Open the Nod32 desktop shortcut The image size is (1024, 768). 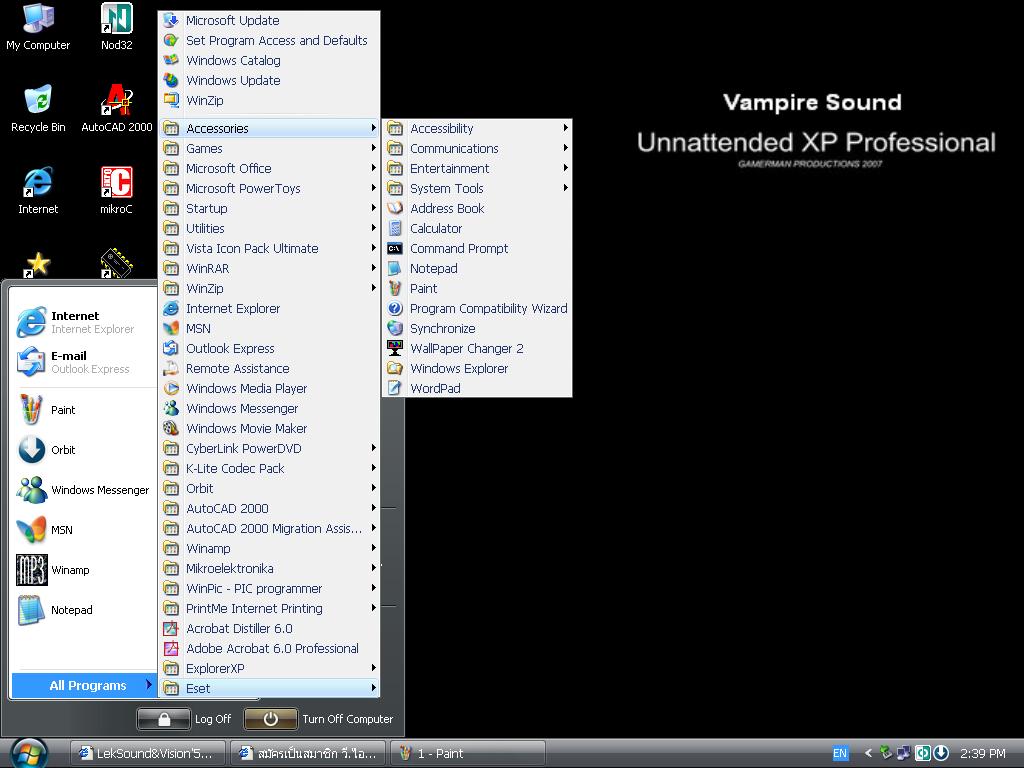[x=116, y=27]
